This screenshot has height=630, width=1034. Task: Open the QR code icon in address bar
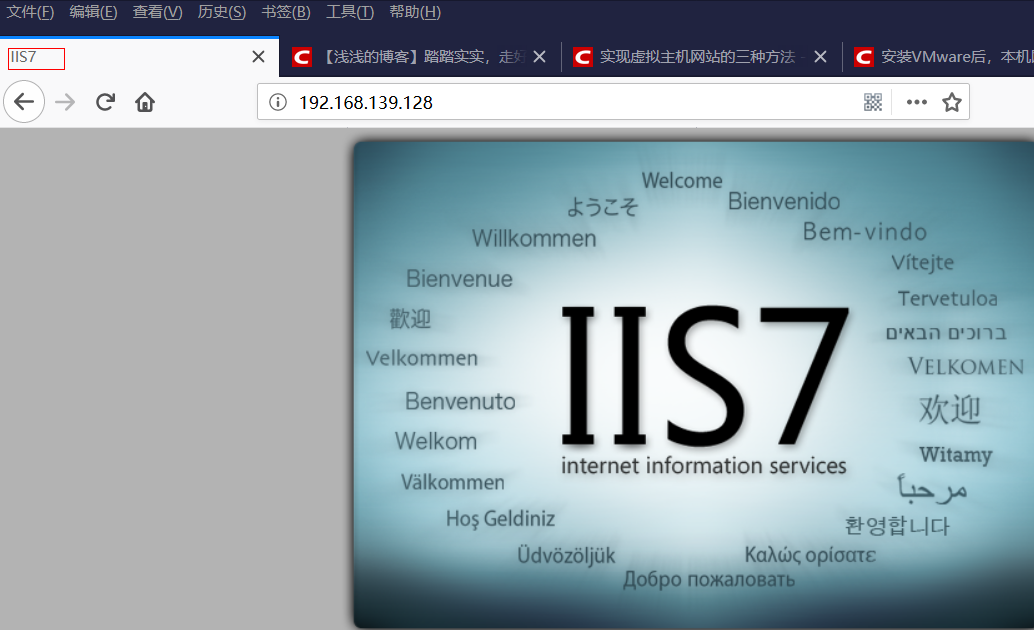tap(872, 102)
